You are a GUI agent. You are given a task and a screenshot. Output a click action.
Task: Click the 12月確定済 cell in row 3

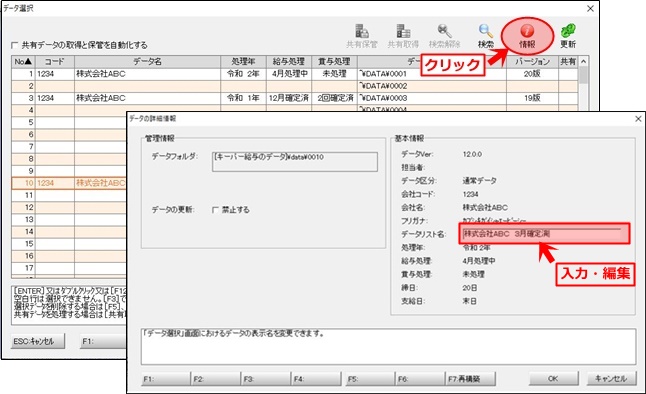pyautogui.click(x=289, y=98)
